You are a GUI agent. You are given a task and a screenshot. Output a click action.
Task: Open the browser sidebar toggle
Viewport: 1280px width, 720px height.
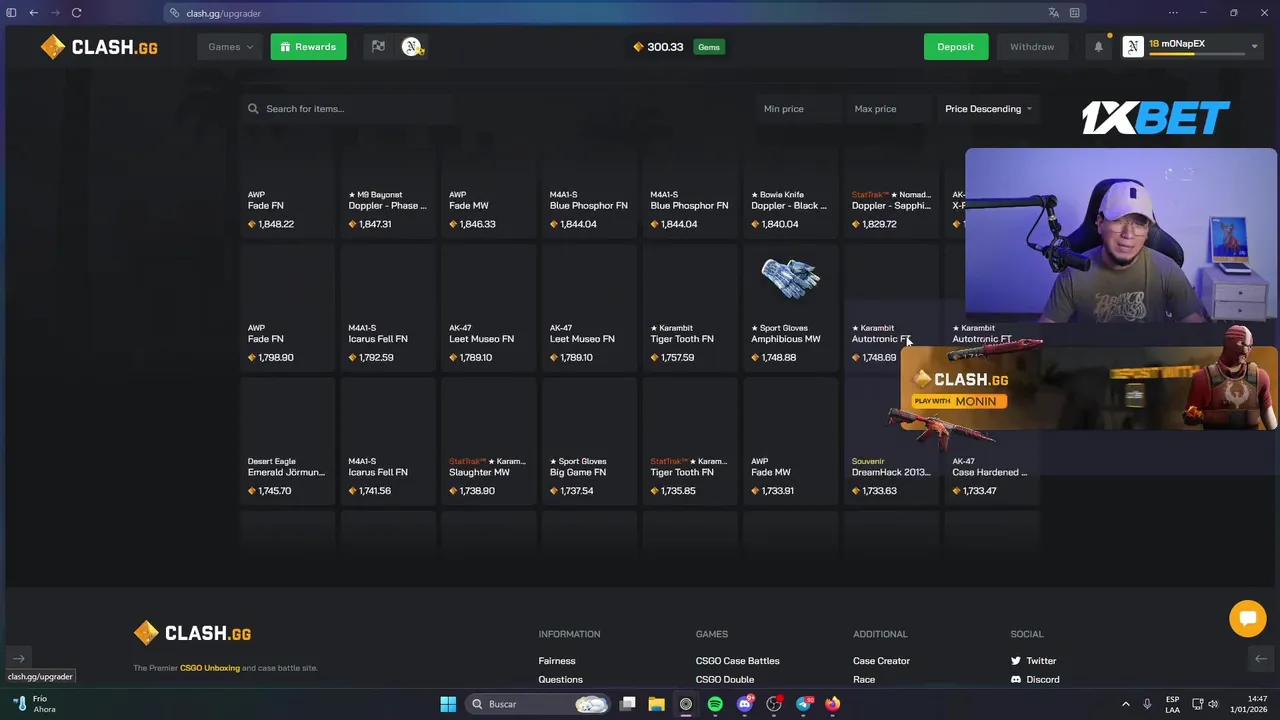pyautogui.click(x=12, y=13)
